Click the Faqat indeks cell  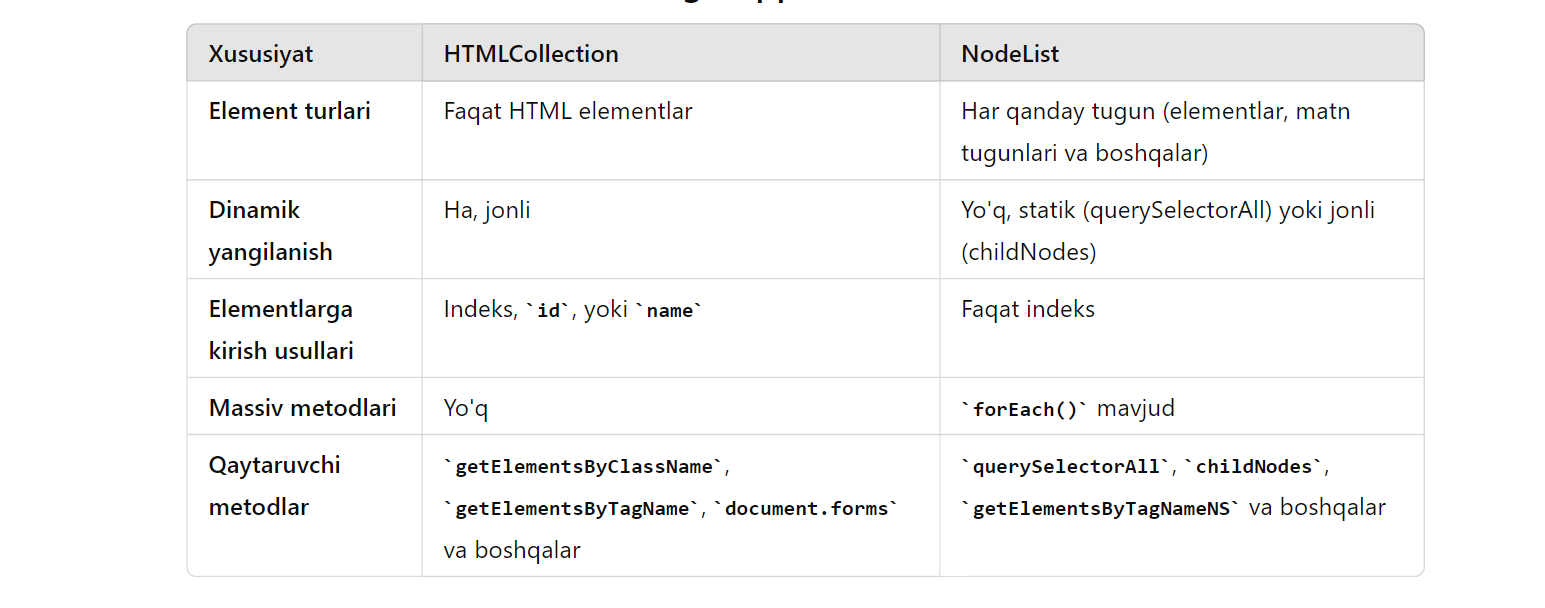pyautogui.click(x=1028, y=309)
